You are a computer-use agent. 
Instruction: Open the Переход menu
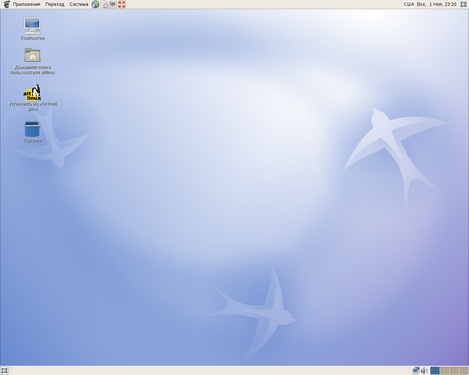tap(55, 4)
